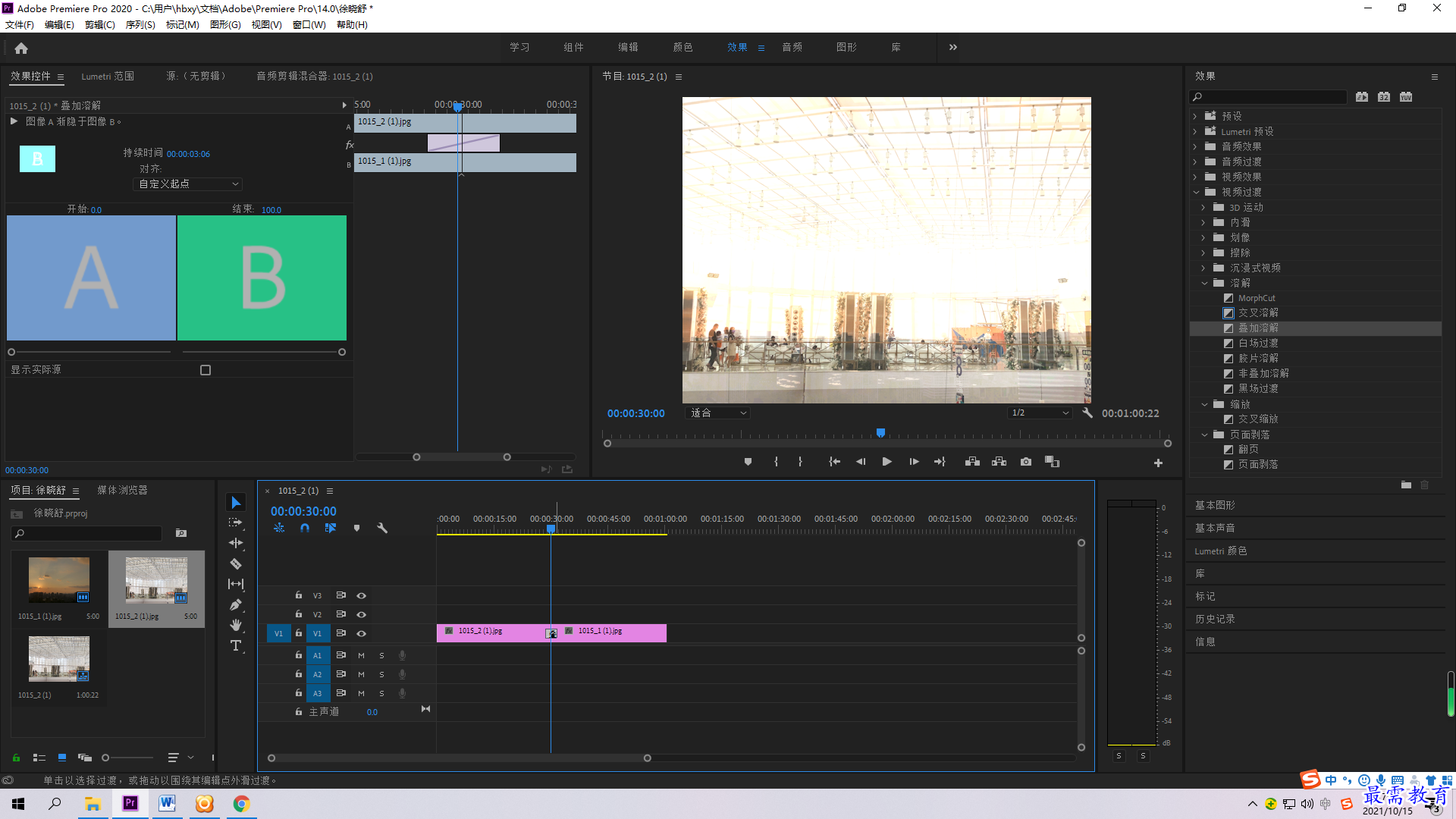
Task: Toggle lock on V1 track
Action: click(299, 633)
